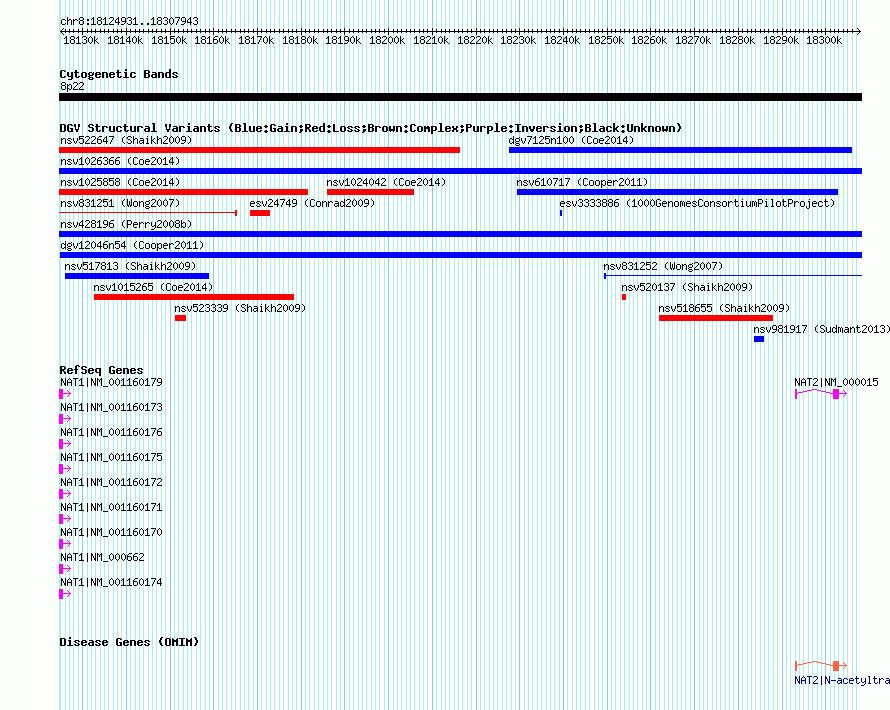Open the NAT2|N-acetyltra OMIM label
This screenshot has height=710, width=890.
point(842,680)
